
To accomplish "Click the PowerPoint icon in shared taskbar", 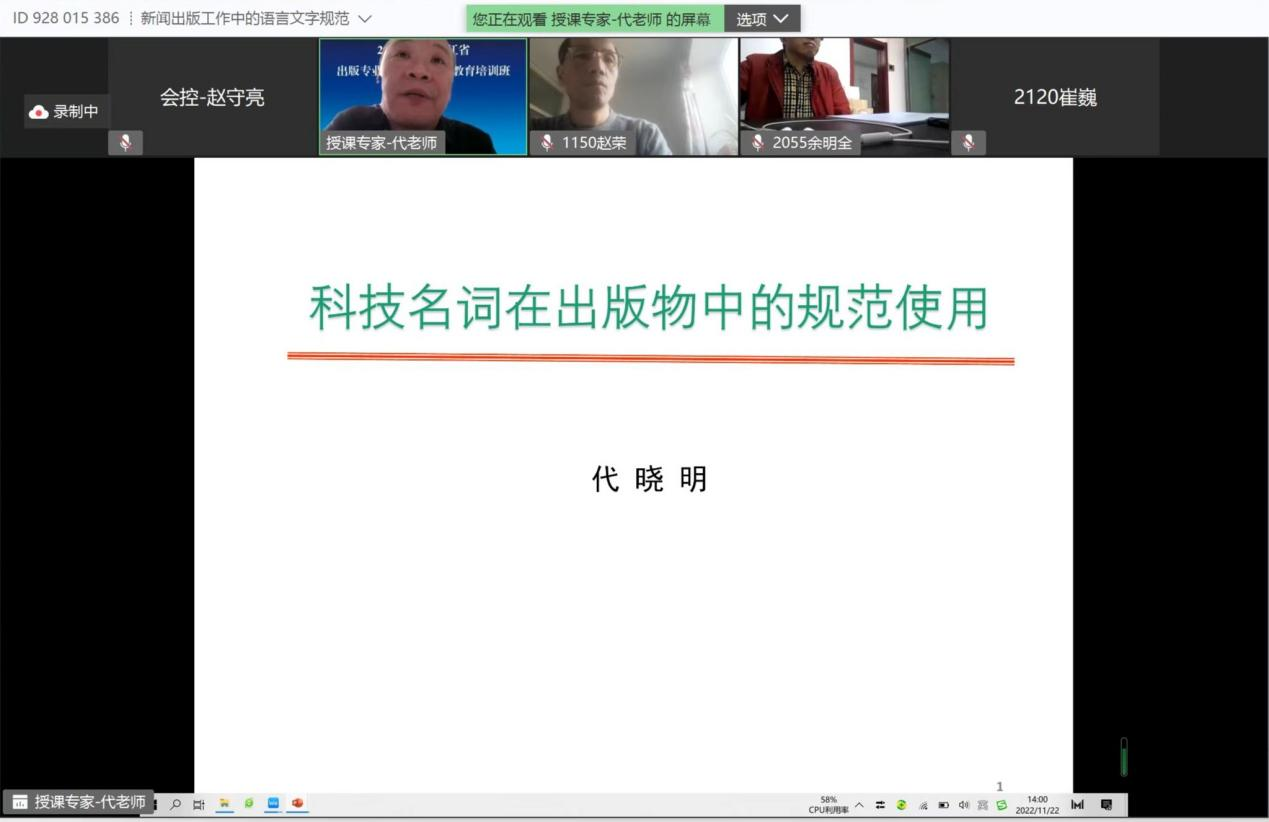I will (297, 804).
